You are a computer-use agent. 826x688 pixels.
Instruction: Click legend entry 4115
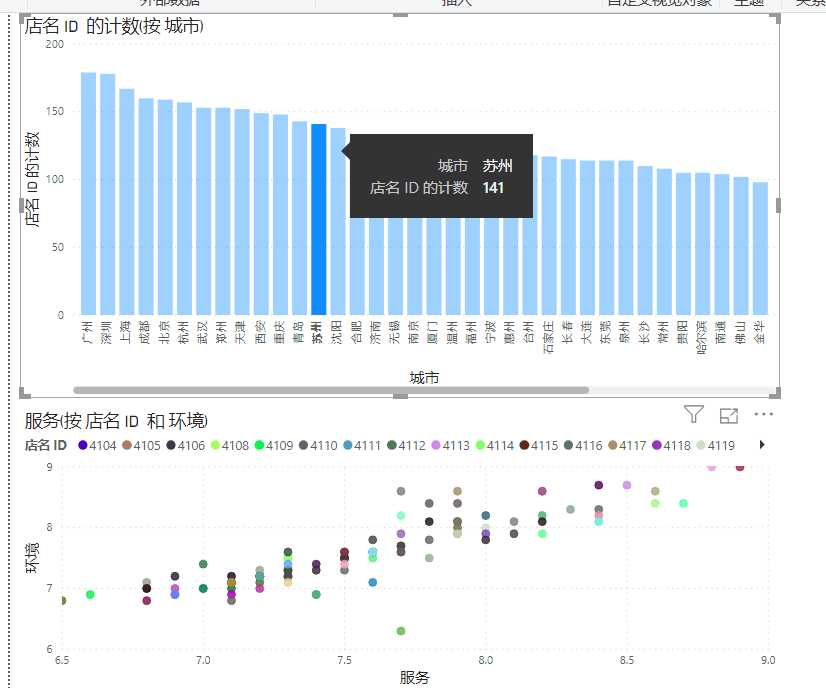539,445
